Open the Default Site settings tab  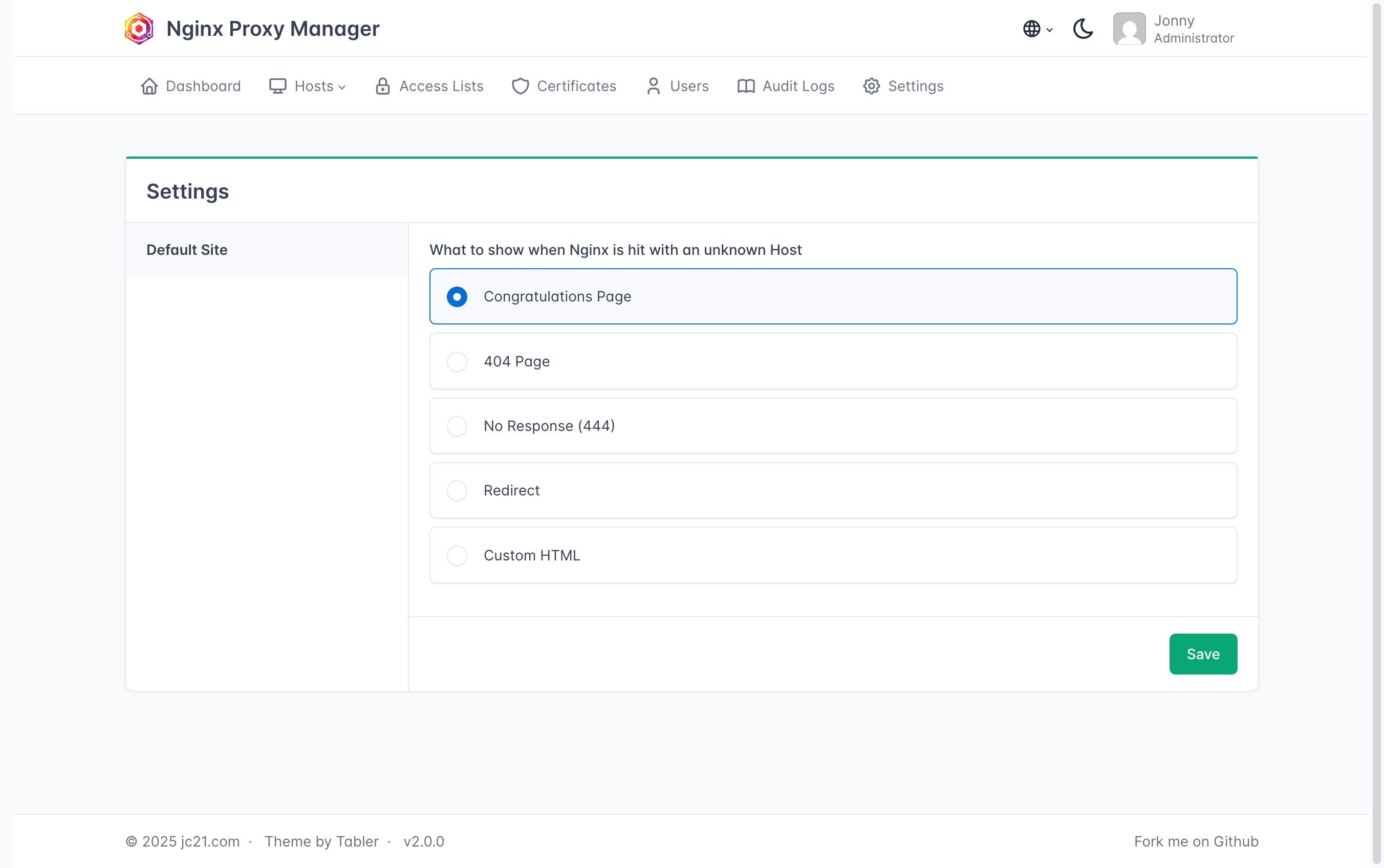(187, 250)
